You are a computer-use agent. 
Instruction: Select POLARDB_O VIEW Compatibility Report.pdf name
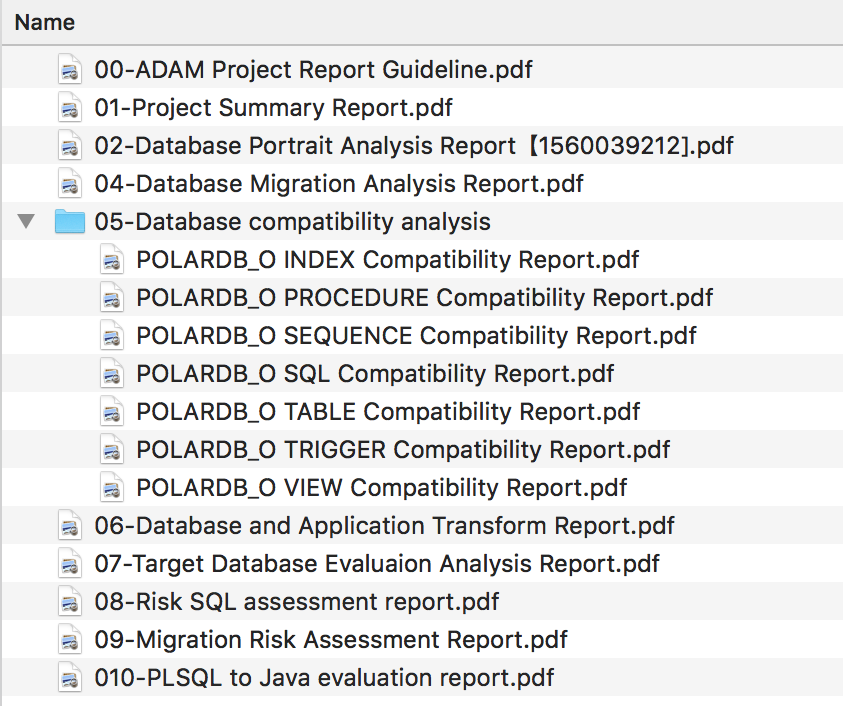[x=382, y=488]
